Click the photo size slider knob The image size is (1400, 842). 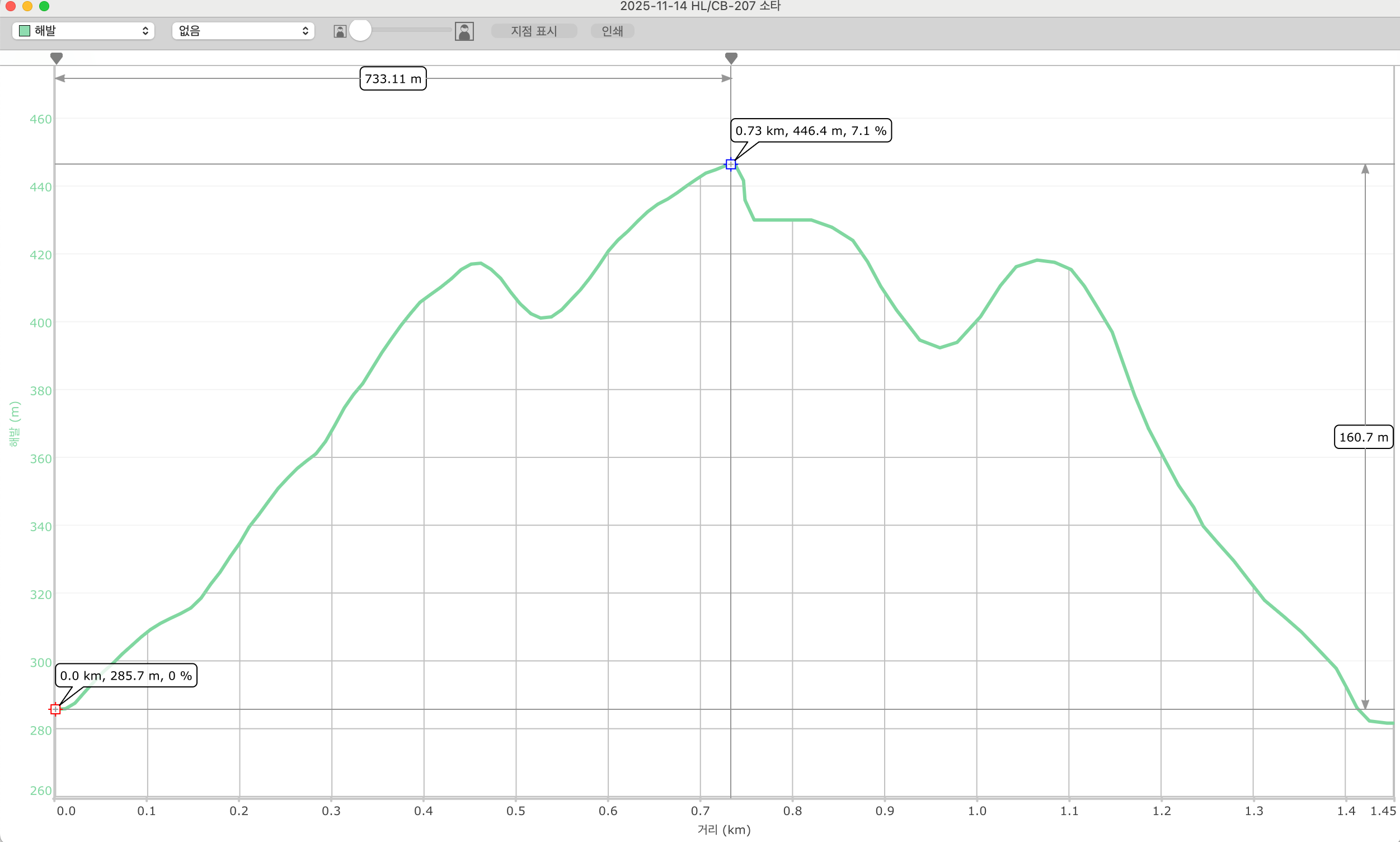(x=360, y=30)
